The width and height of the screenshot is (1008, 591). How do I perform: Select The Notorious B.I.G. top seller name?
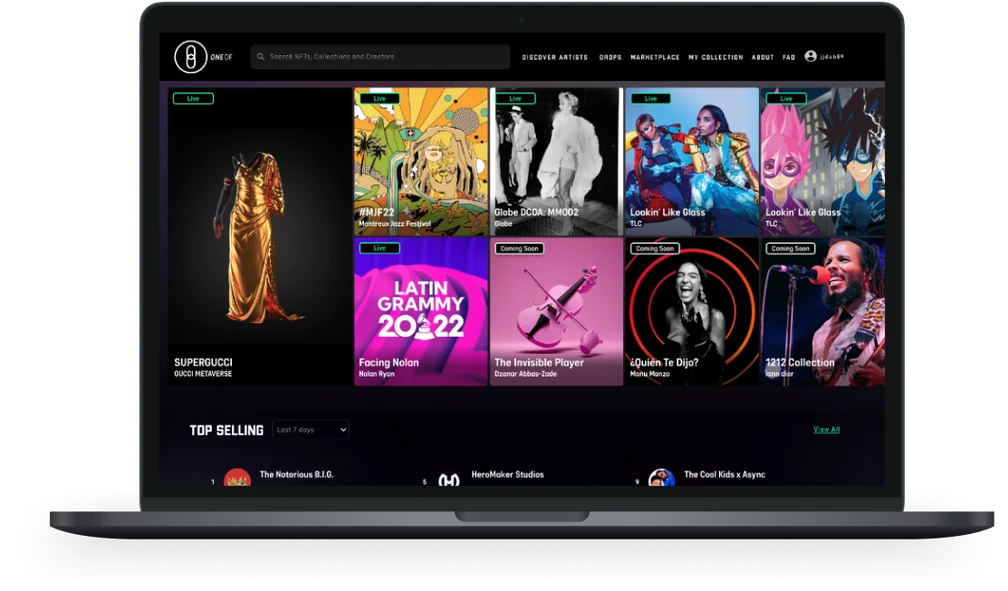coord(296,475)
